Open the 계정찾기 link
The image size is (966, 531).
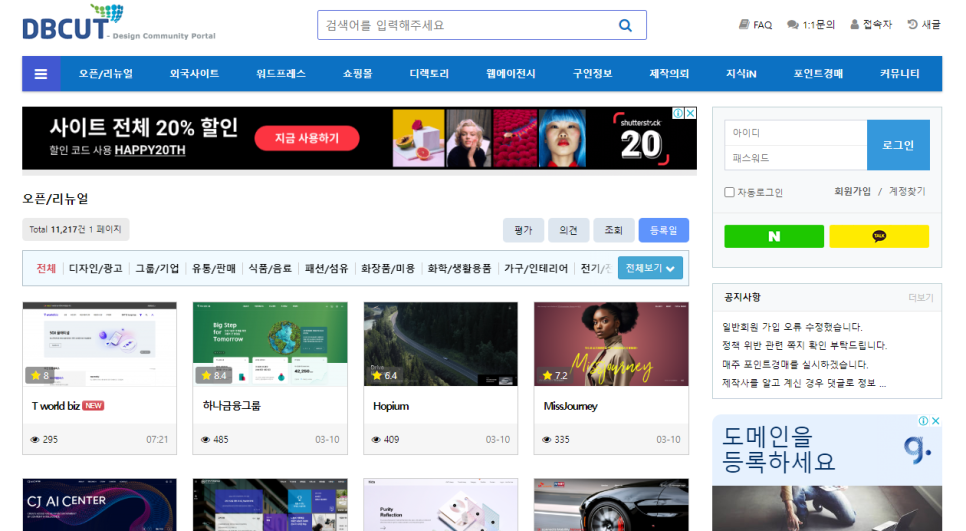pos(907,192)
